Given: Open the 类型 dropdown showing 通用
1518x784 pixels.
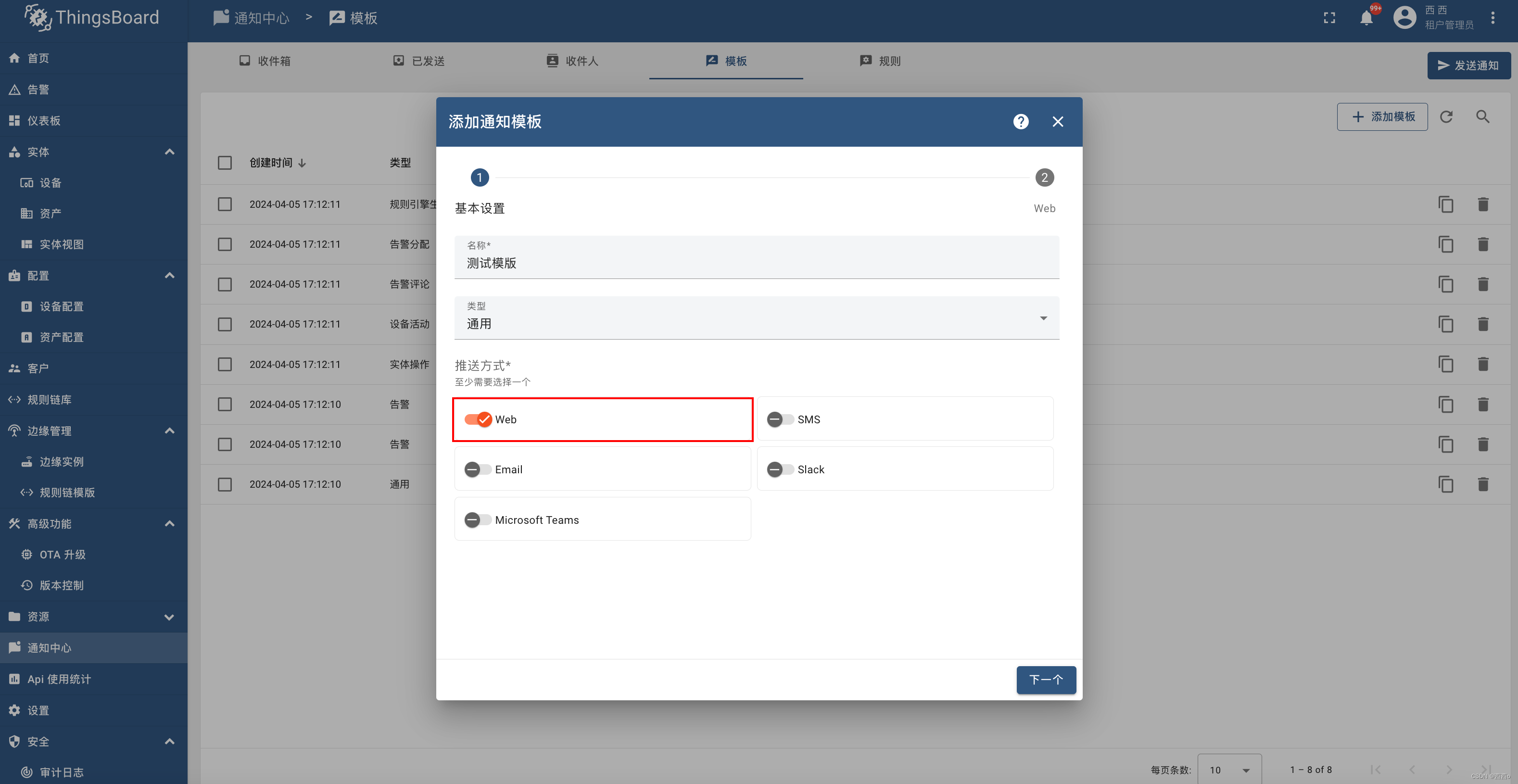Looking at the screenshot, I should pos(756,318).
